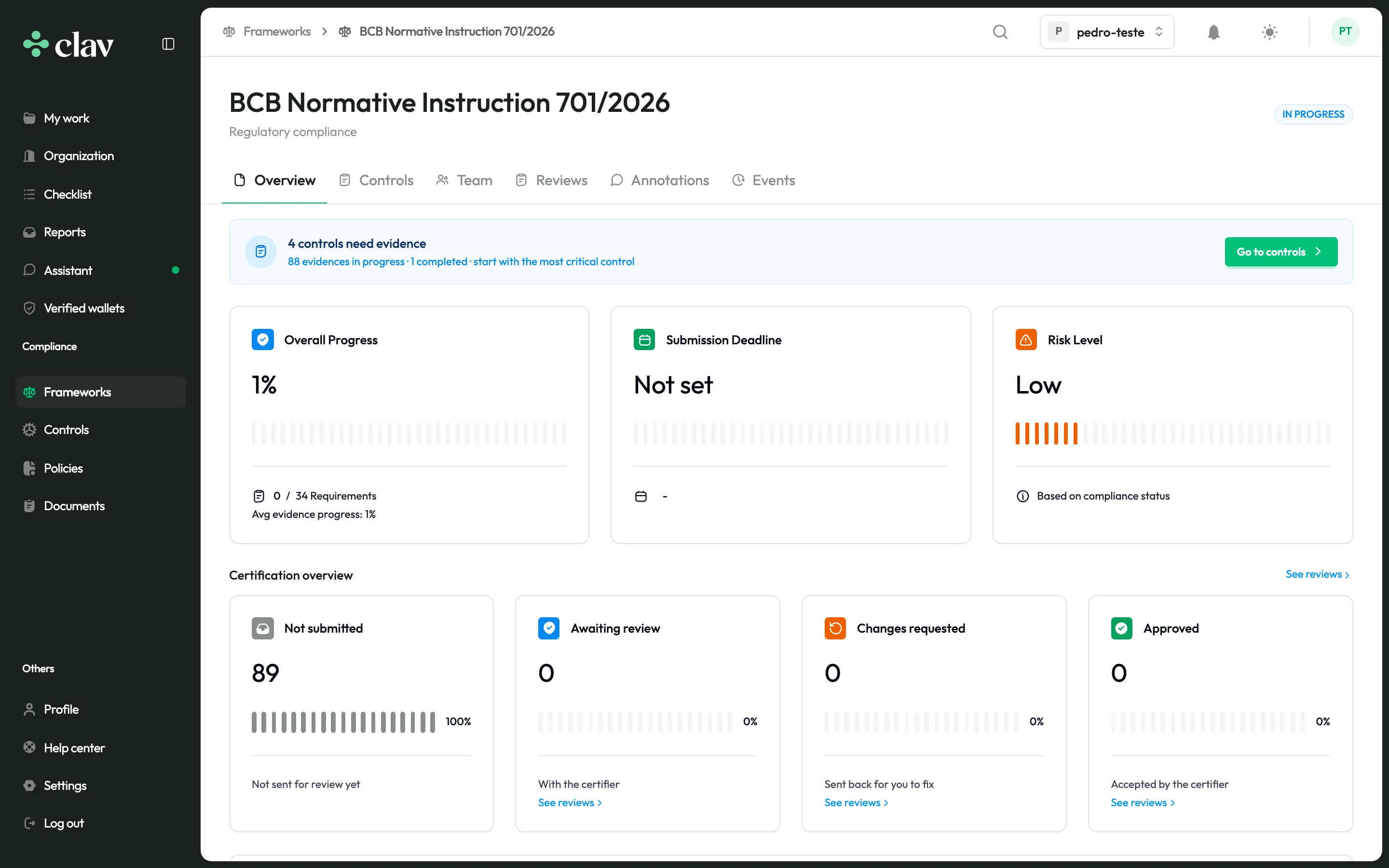Open Reports in sidebar

[100, 232]
